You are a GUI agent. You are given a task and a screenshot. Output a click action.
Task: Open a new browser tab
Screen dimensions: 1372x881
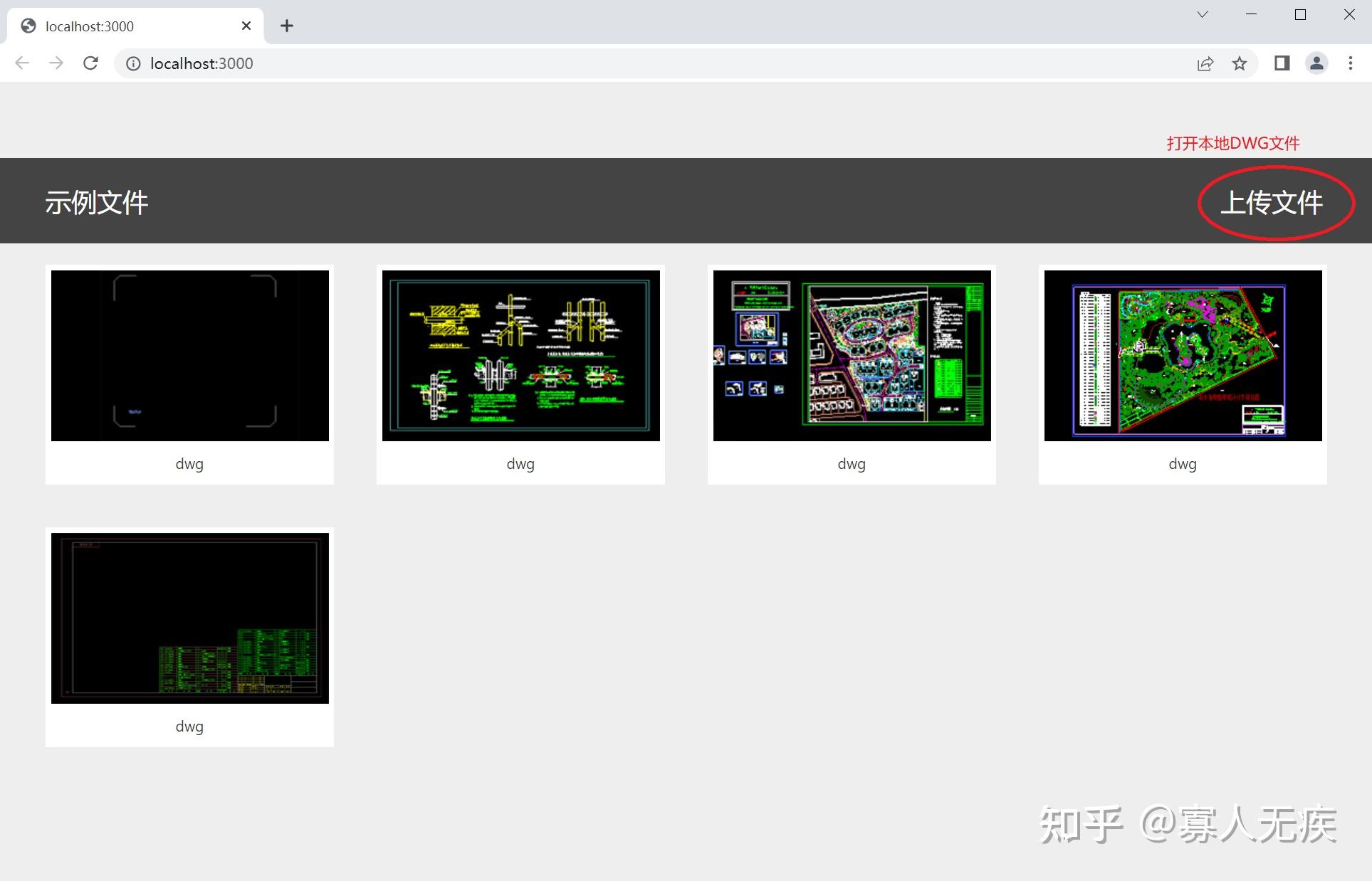286,26
